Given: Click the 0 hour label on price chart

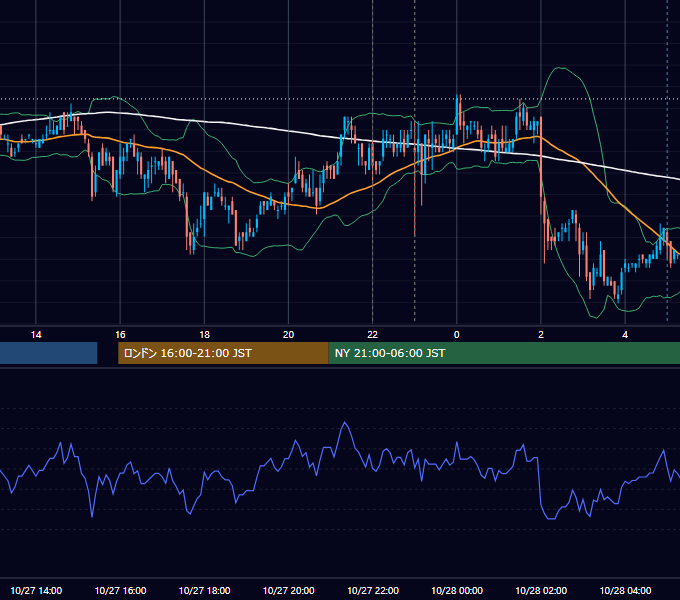Looking at the screenshot, I should pos(457,335).
